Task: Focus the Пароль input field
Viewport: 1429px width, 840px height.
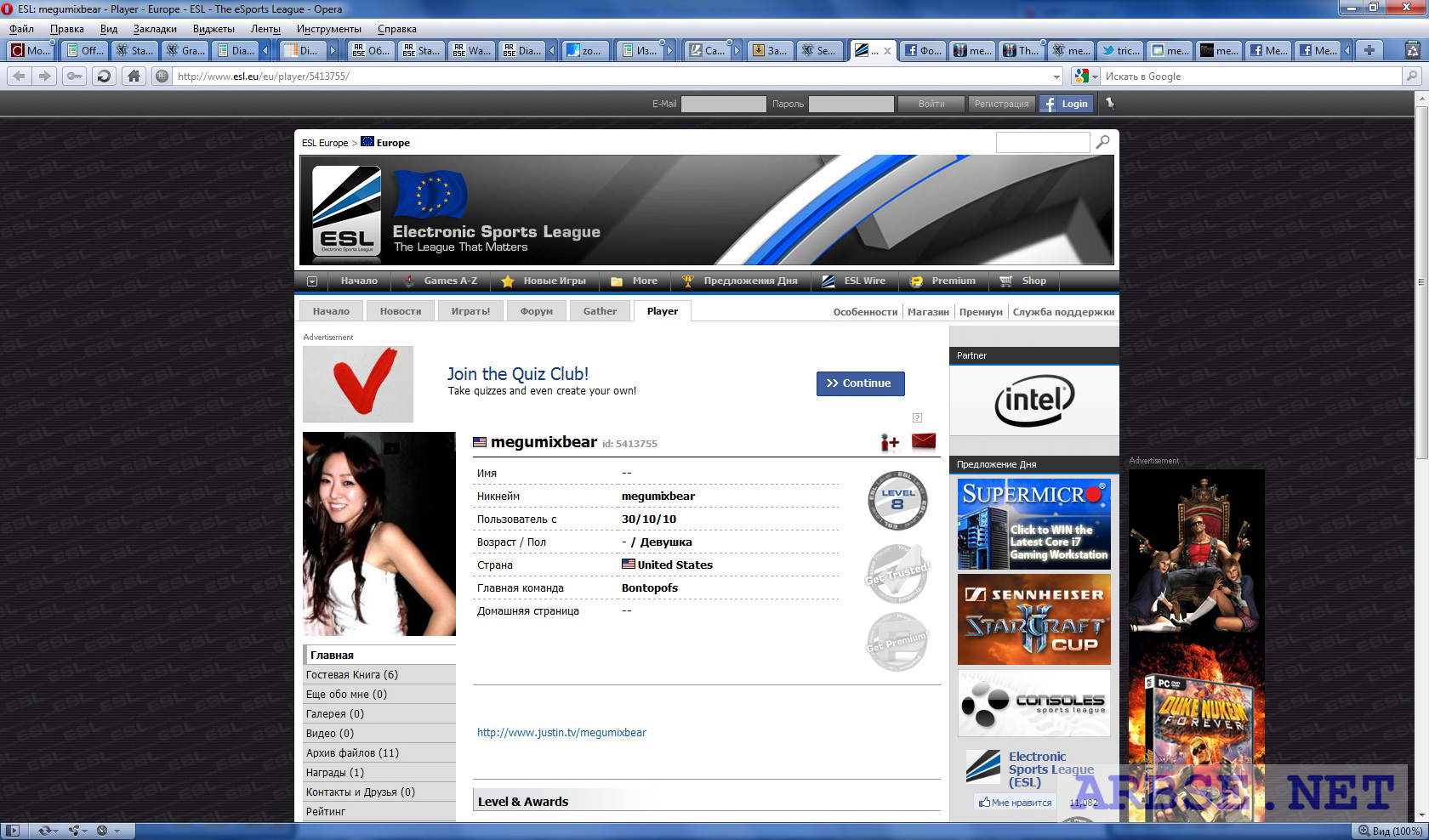Action: (x=851, y=104)
